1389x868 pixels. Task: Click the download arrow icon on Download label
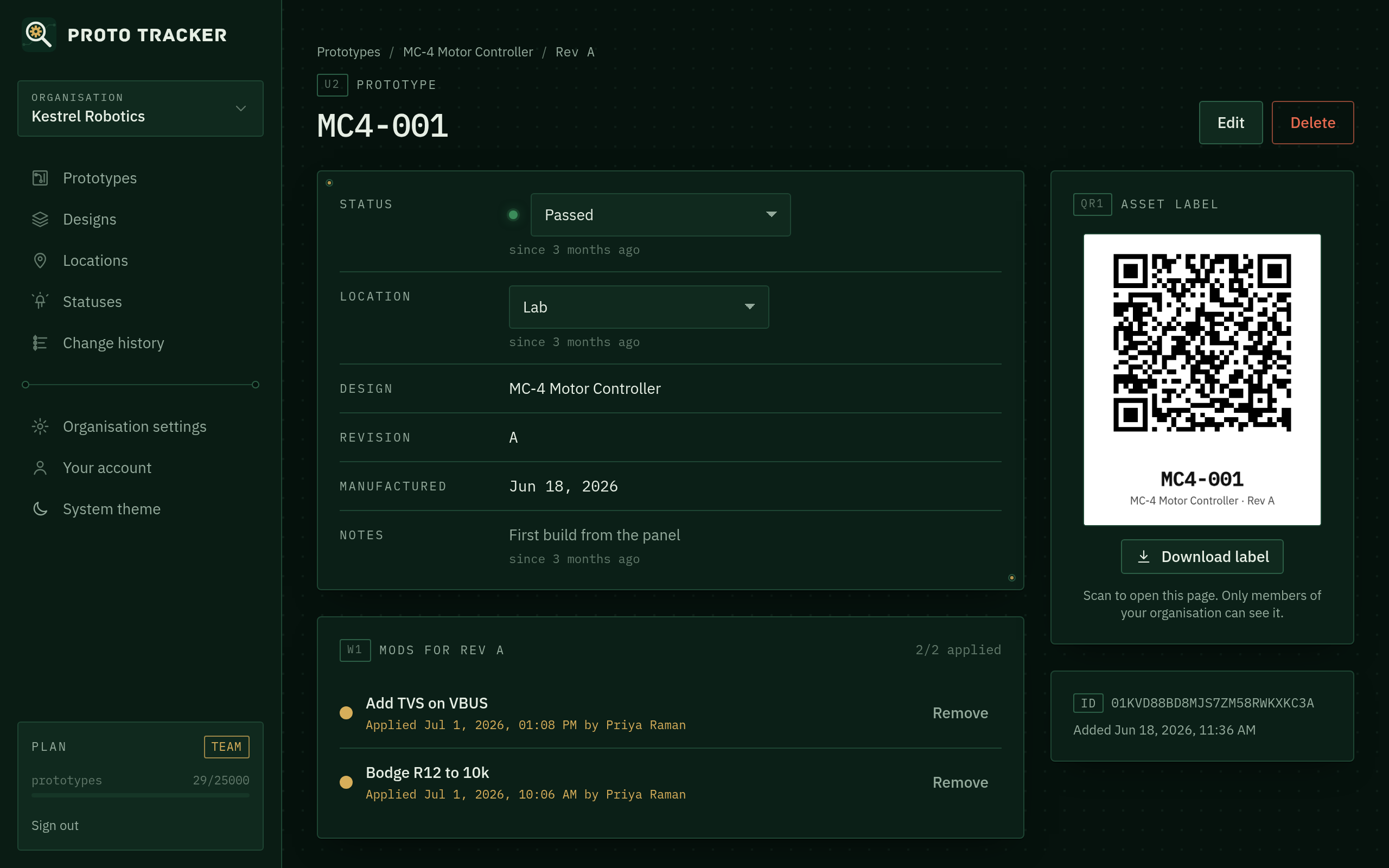pyautogui.click(x=1143, y=556)
